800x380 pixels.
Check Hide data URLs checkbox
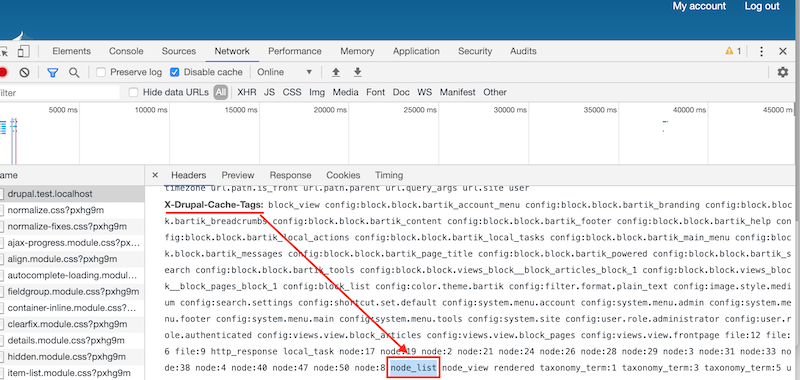click(134, 92)
